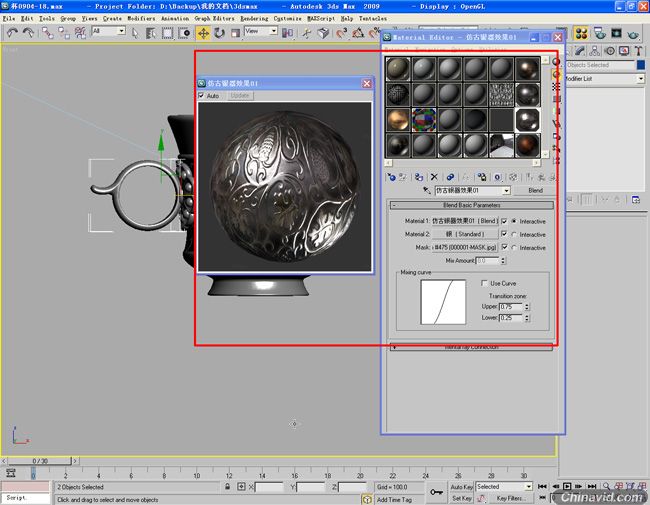
Task: Open the Modifiers menu
Action: [141, 19]
